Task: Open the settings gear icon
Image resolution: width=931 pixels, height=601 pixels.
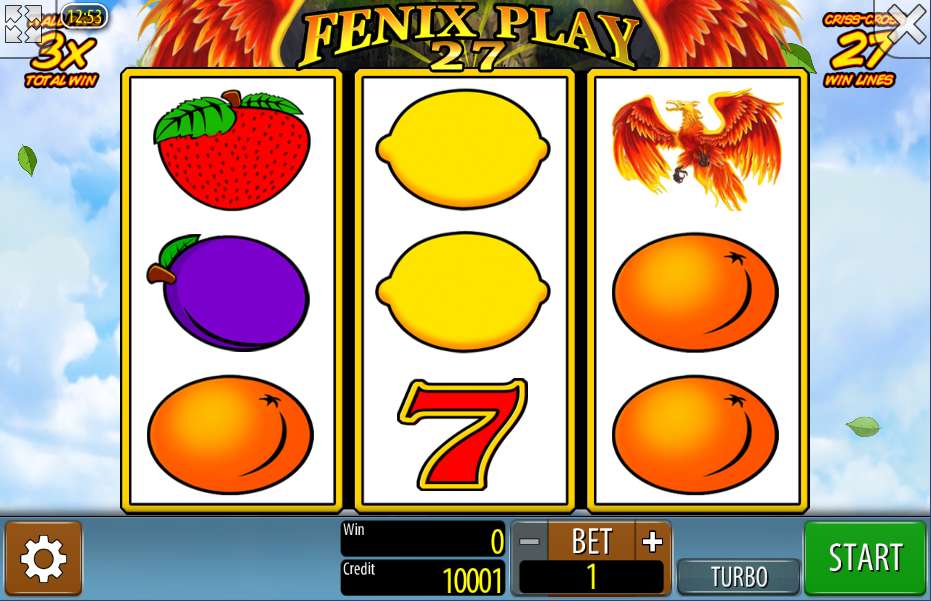Action: (43, 558)
